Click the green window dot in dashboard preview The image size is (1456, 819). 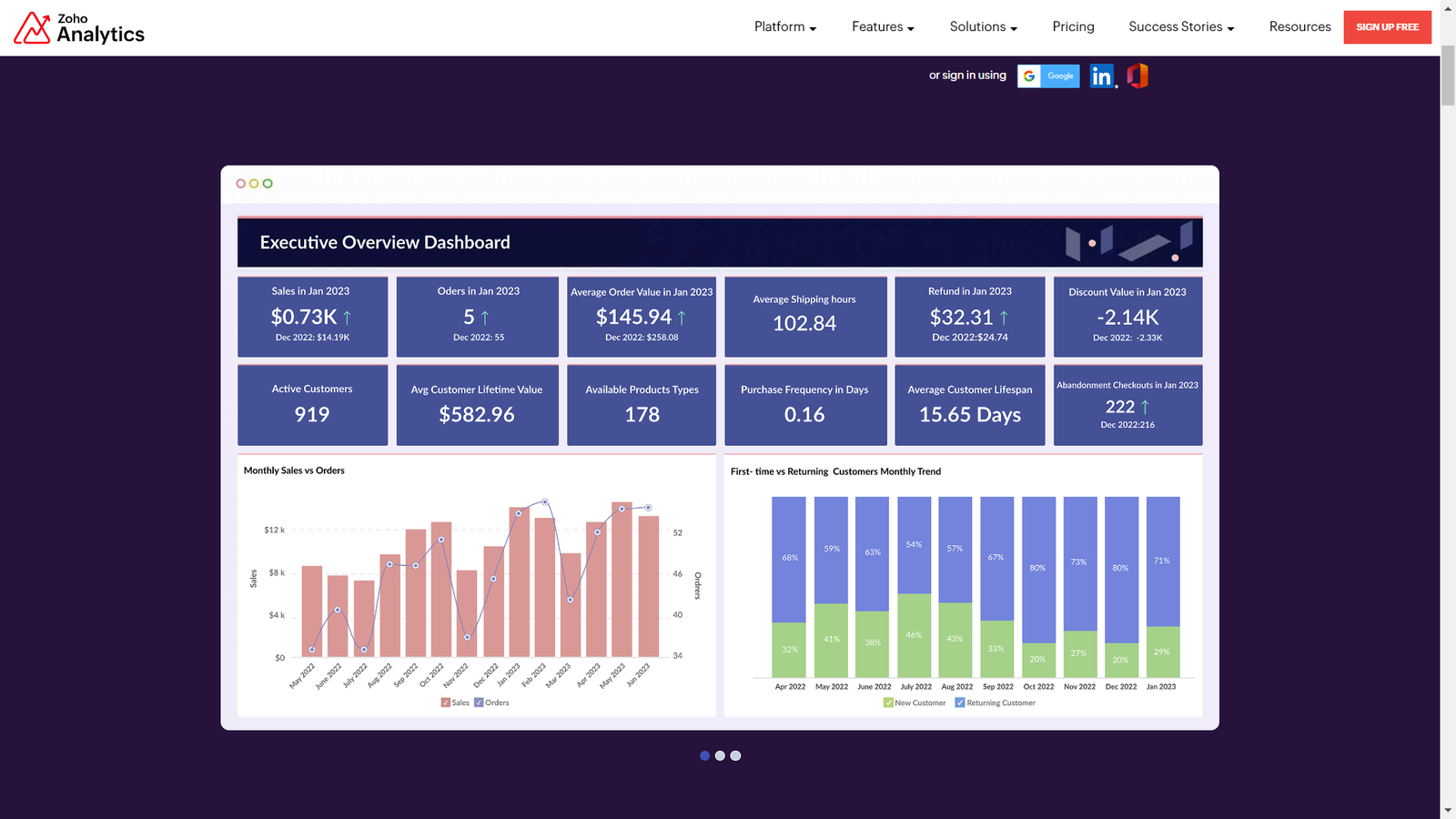coord(268,184)
